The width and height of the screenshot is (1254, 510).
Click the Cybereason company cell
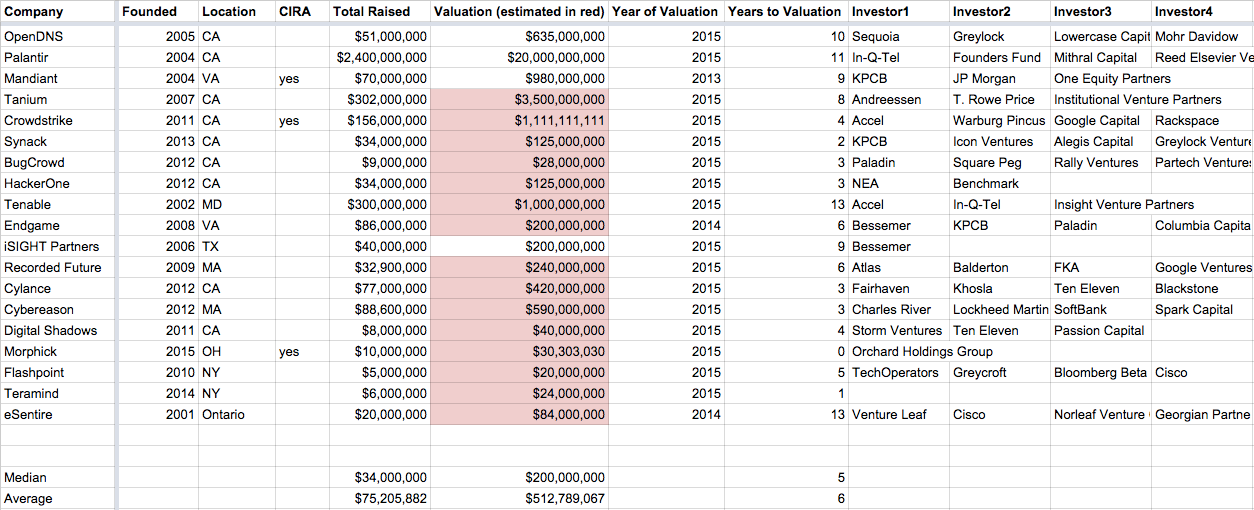point(59,309)
